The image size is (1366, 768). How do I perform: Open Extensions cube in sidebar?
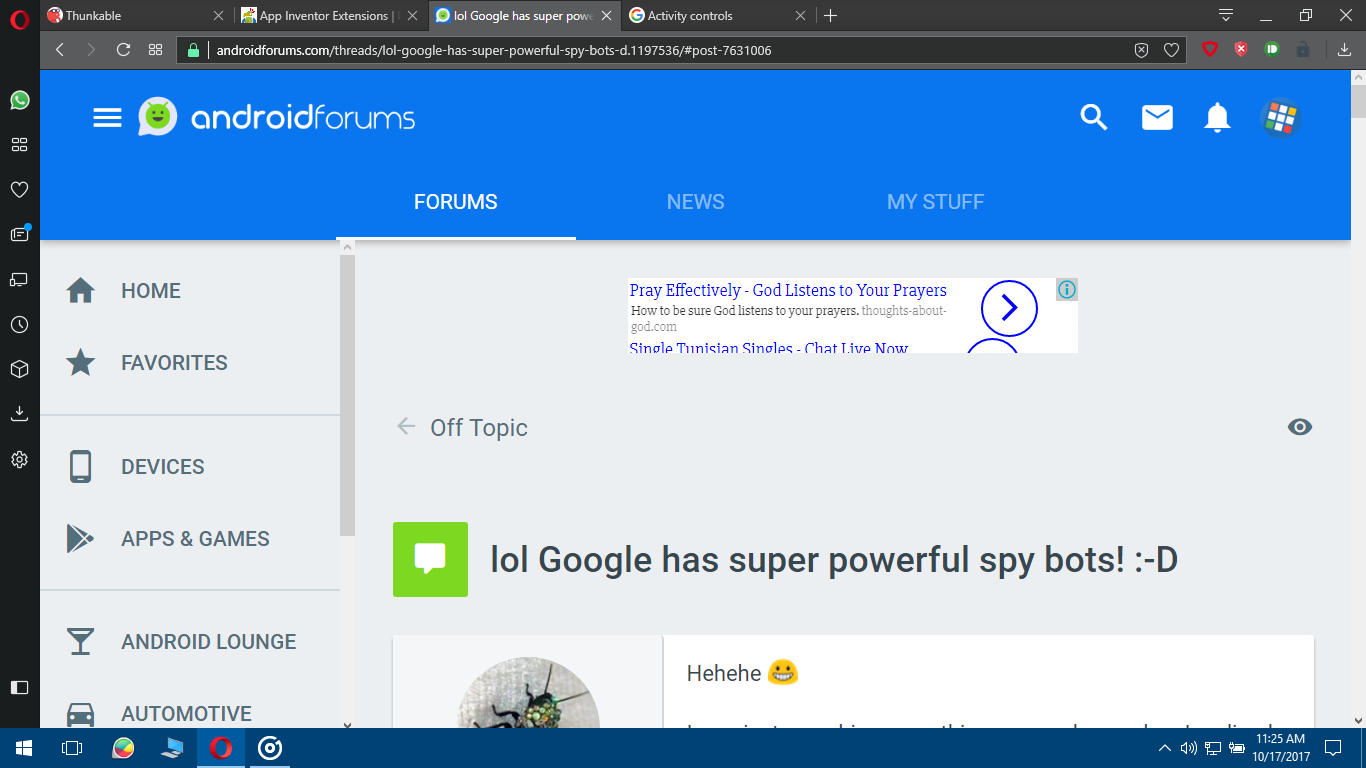[19, 369]
